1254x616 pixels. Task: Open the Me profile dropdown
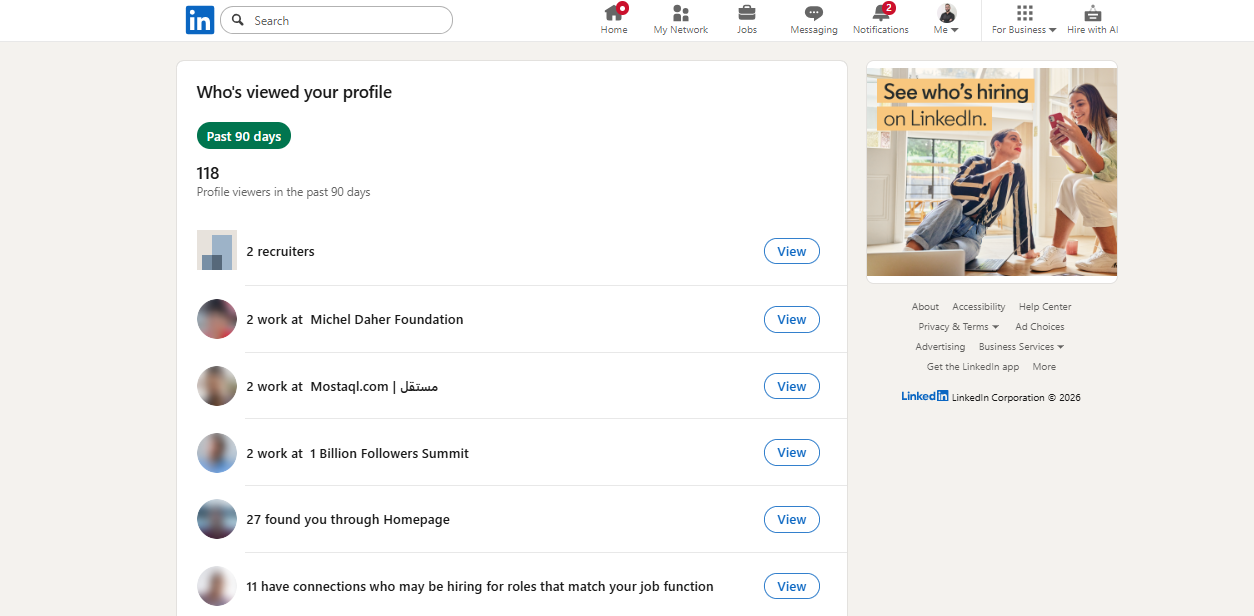944,18
